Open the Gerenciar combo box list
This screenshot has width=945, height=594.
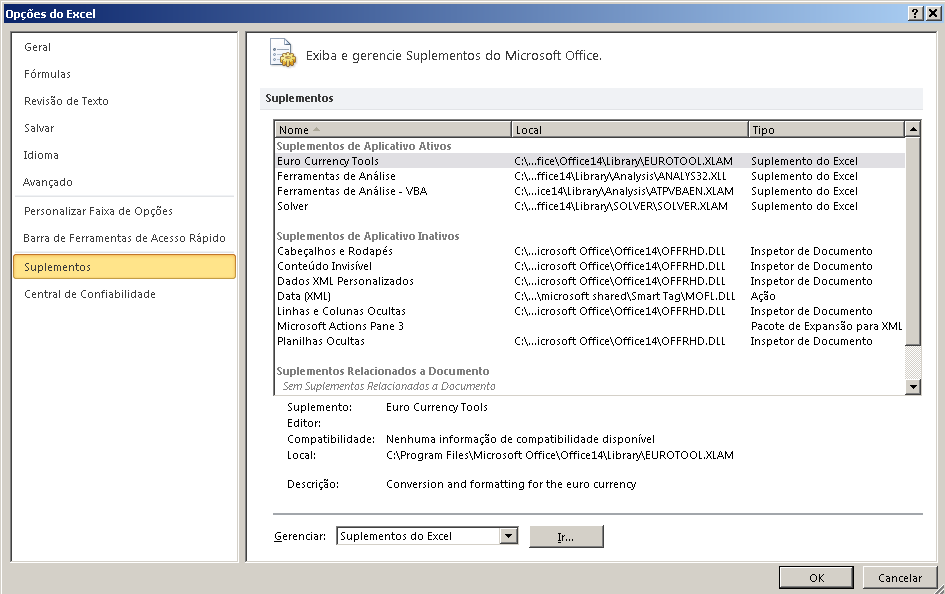[509, 536]
